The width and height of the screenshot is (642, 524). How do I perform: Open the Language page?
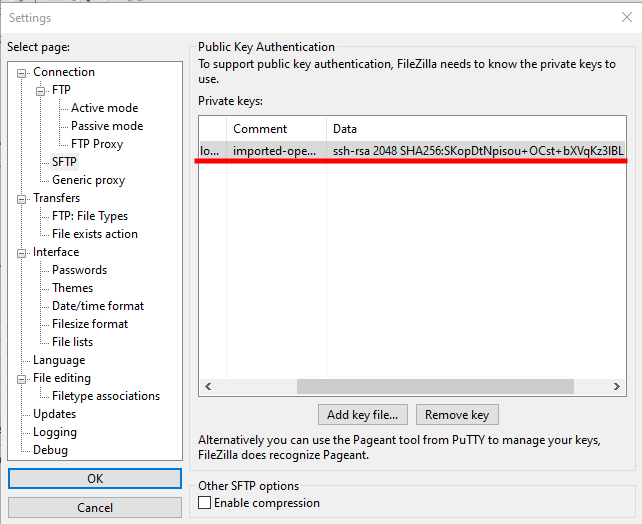[x=59, y=360]
